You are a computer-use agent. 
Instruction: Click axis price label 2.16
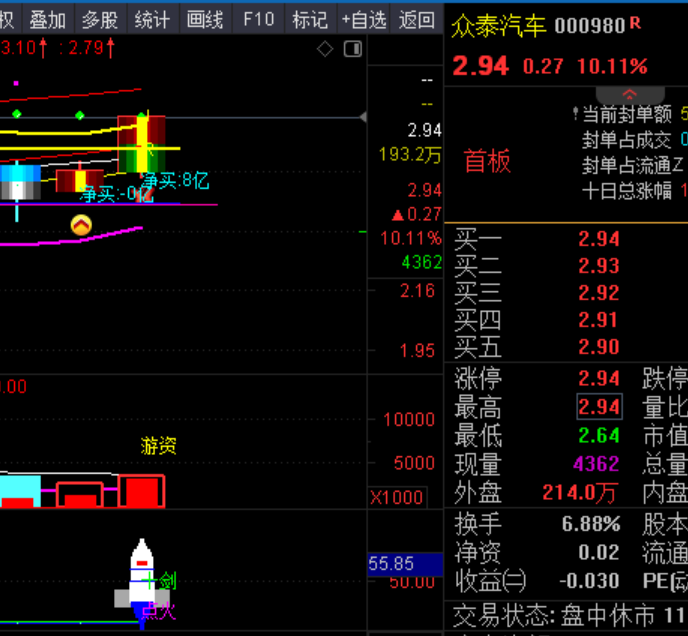417,291
